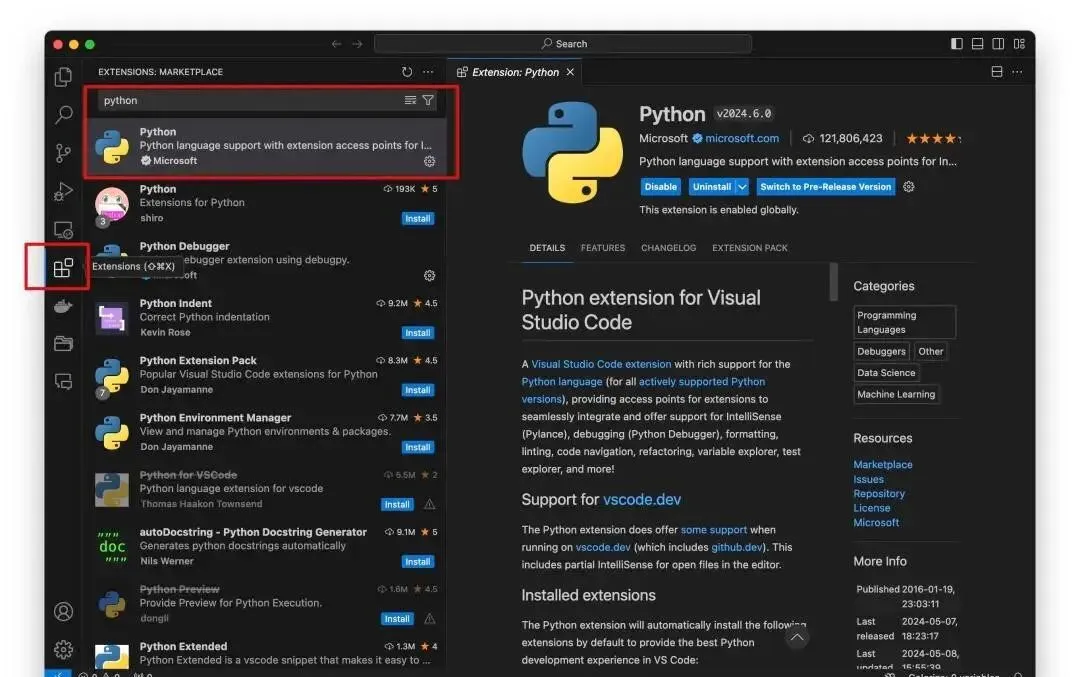This screenshot has height=677, width=1080.
Task: Open the Docker view in activity bar
Action: point(63,306)
